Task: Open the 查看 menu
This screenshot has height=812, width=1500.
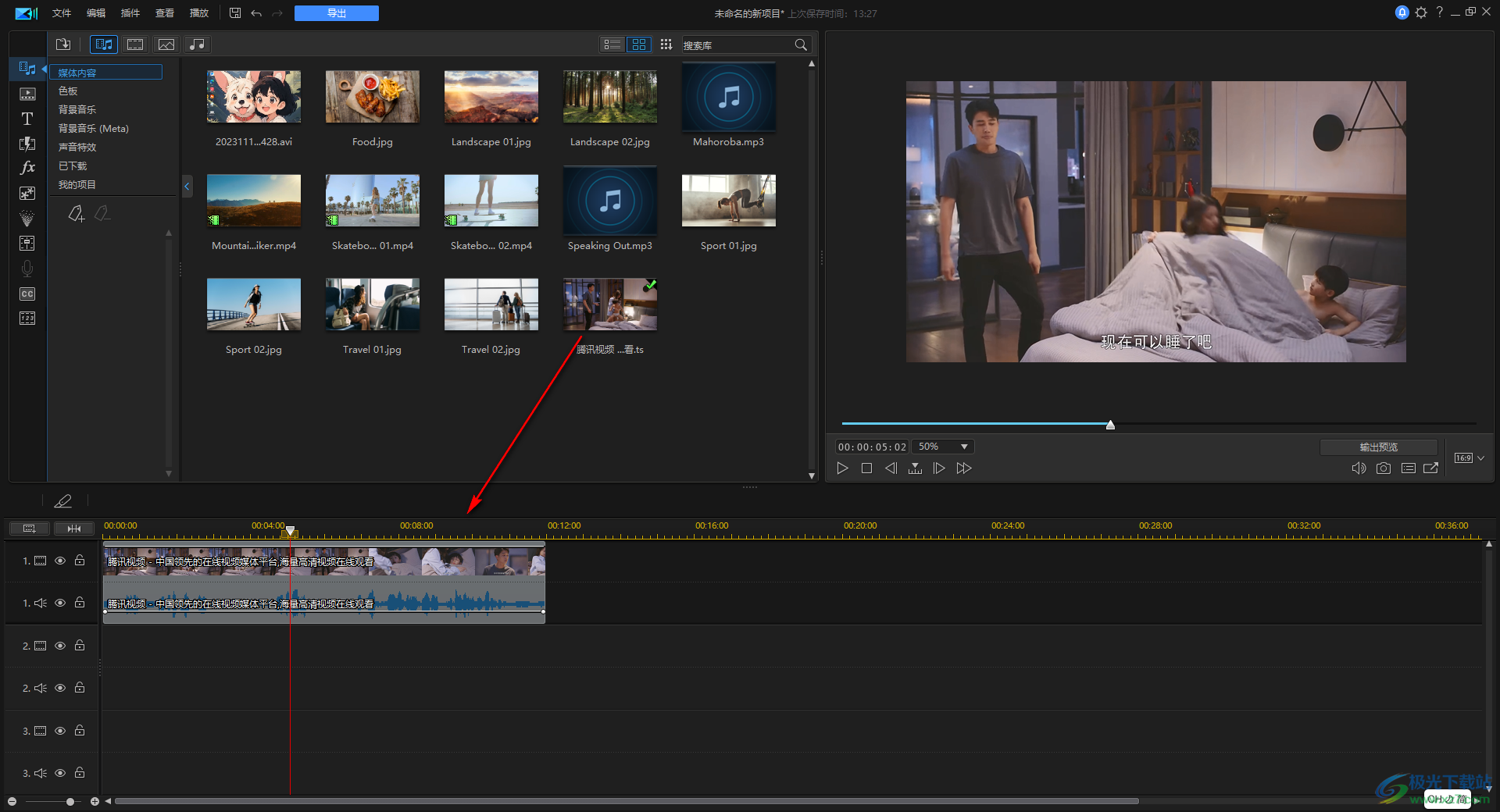Action: pos(165,13)
